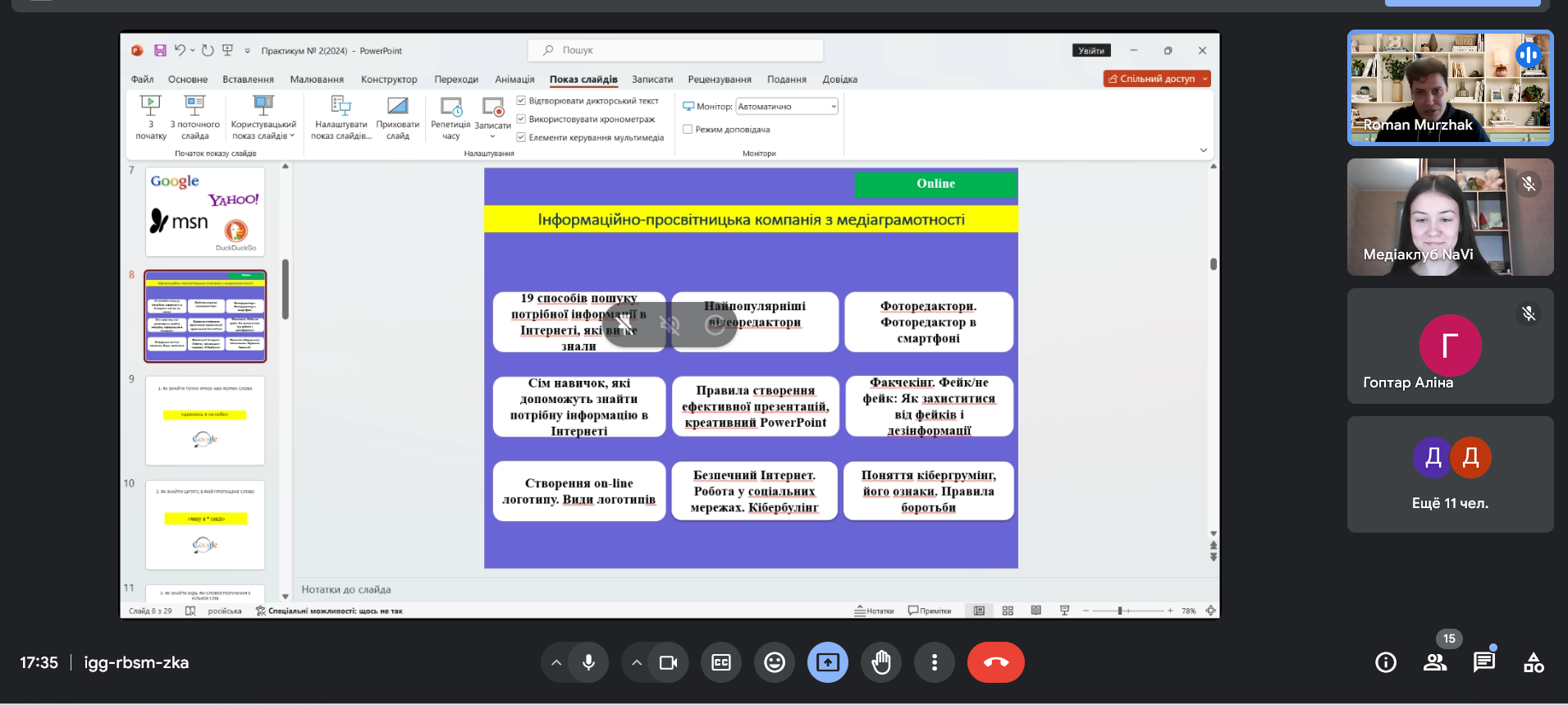Open the 'Вставлення' ribbon tab
This screenshot has width=1568, height=705.
click(x=248, y=80)
